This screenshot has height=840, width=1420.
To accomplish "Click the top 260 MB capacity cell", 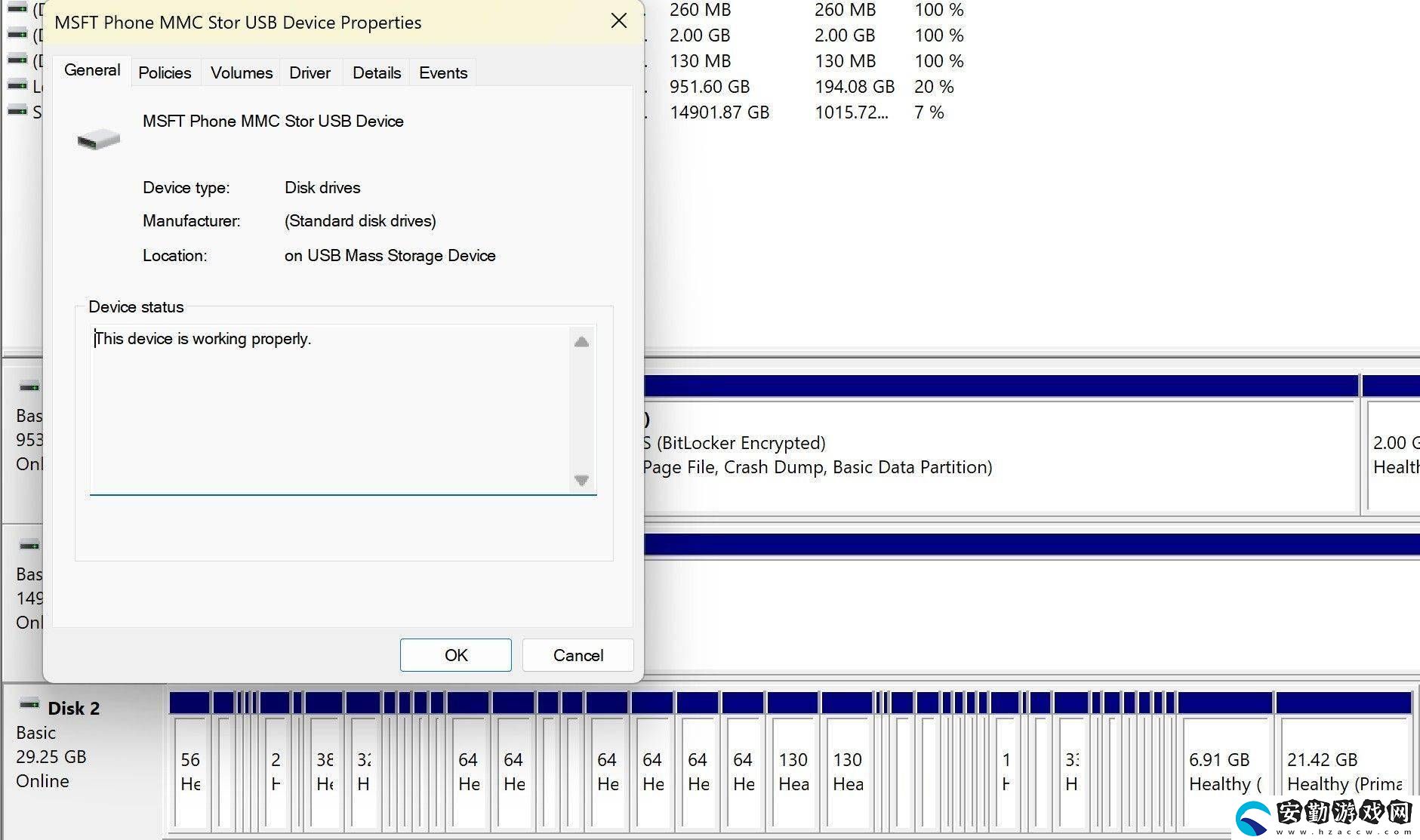I will click(700, 10).
